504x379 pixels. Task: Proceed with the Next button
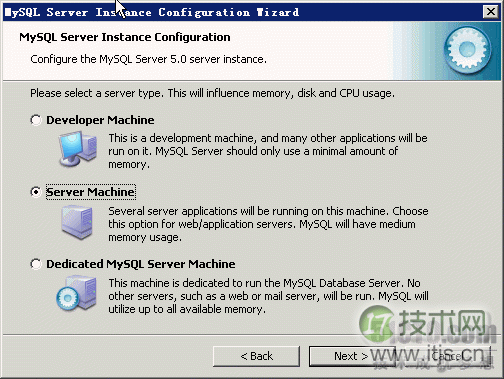pos(351,356)
